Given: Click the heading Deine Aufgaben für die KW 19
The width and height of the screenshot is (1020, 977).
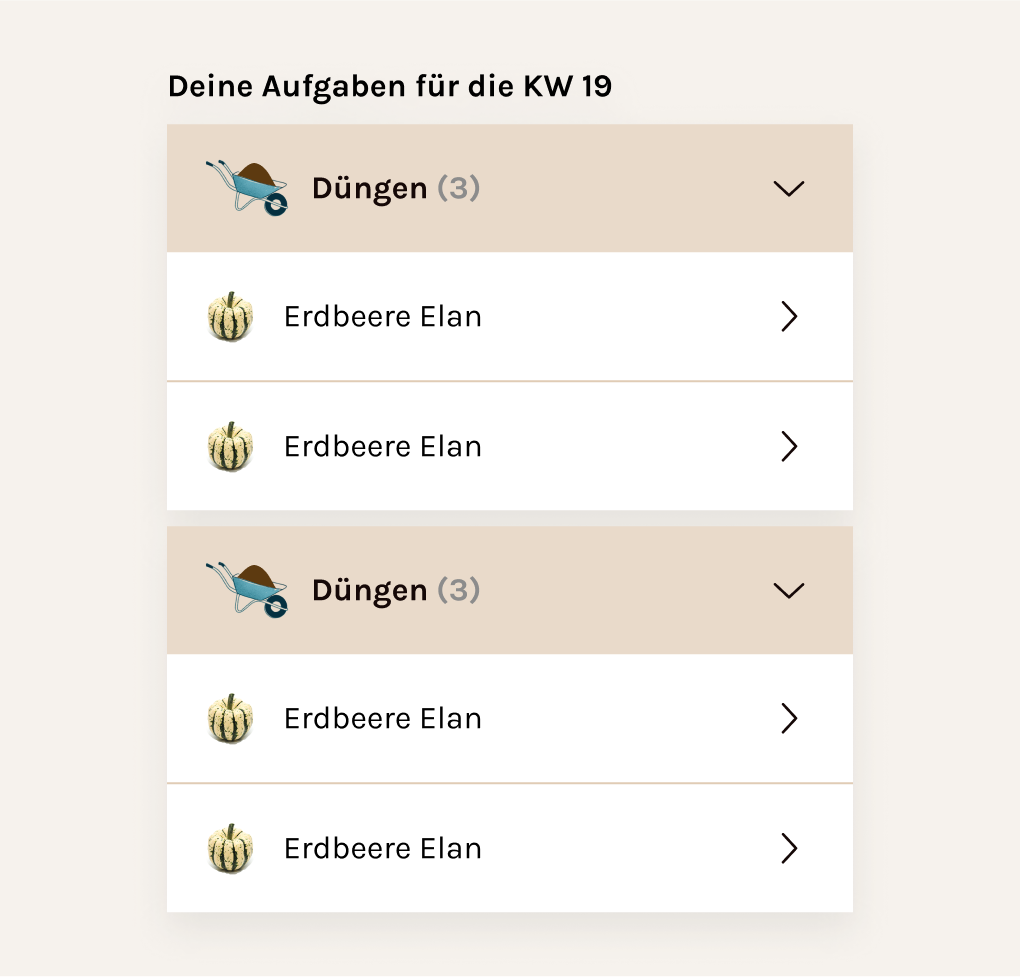Looking at the screenshot, I should click(x=390, y=87).
